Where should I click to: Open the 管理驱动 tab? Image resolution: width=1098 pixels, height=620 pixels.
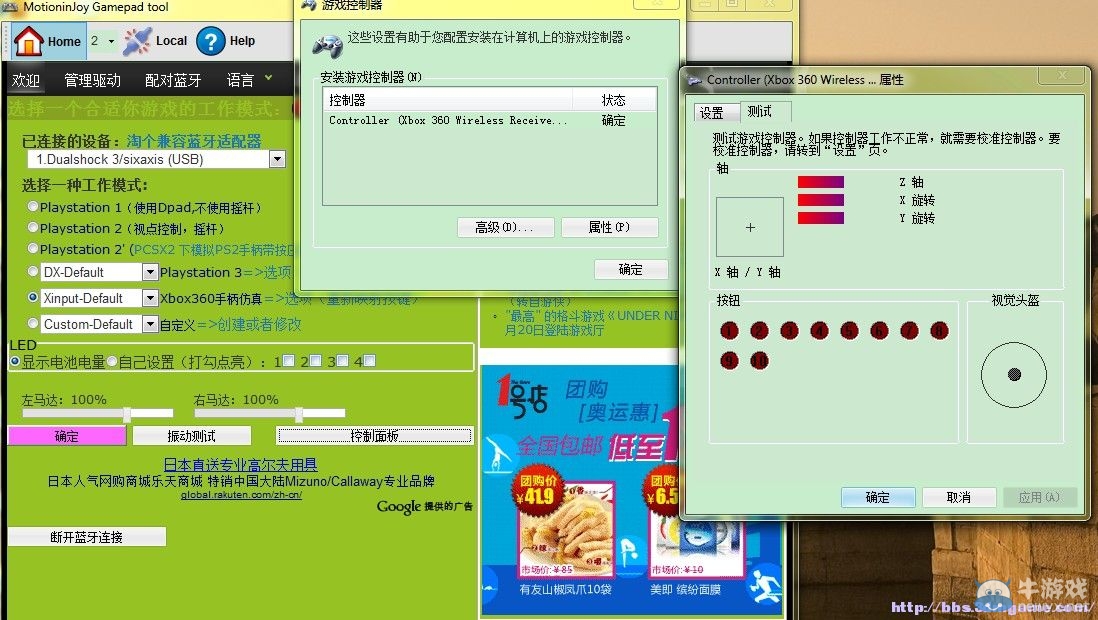click(x=92, y=80)
